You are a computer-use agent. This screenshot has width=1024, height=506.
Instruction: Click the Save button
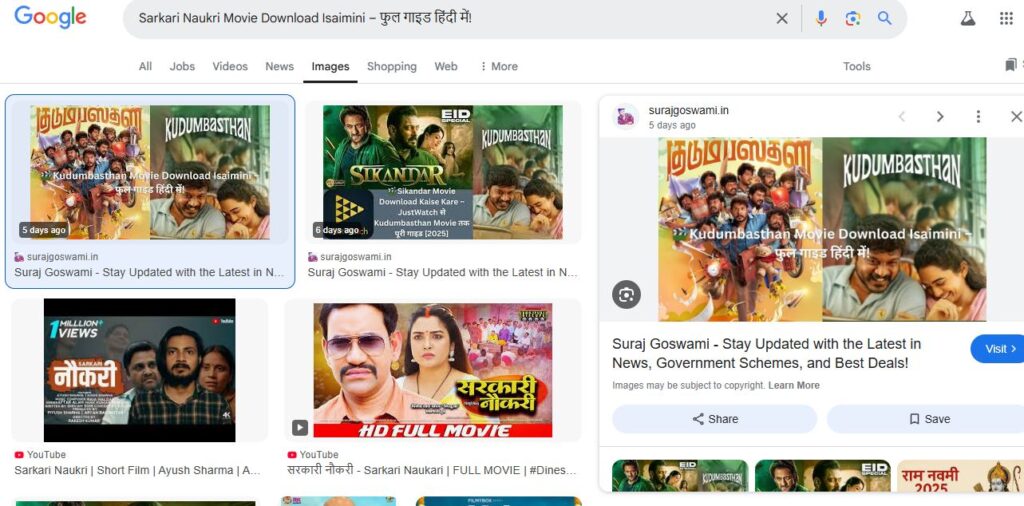click(x=928, y=419)
